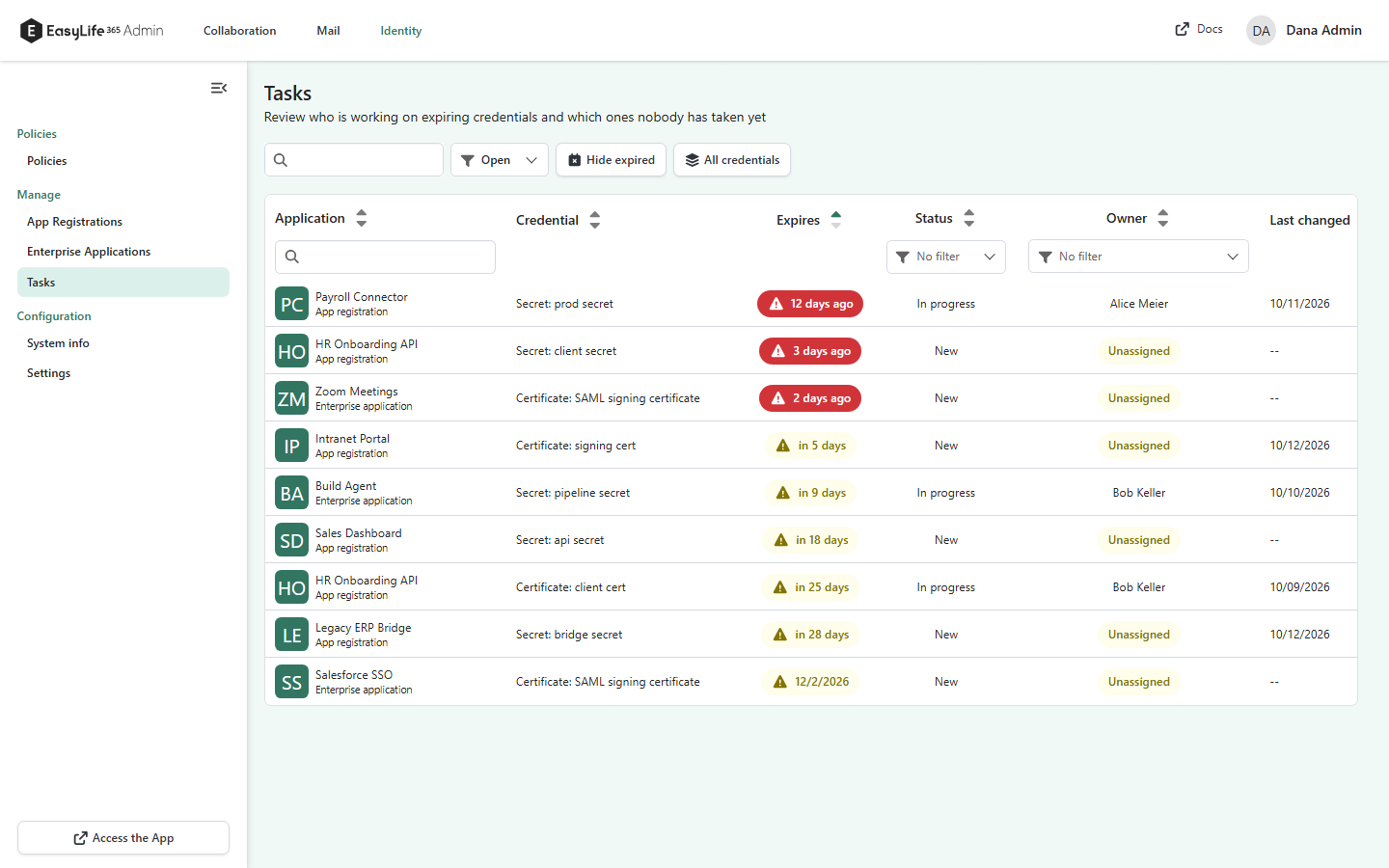Open the Collaboration top menu
Screen dimensions: 1389x868
240,31
